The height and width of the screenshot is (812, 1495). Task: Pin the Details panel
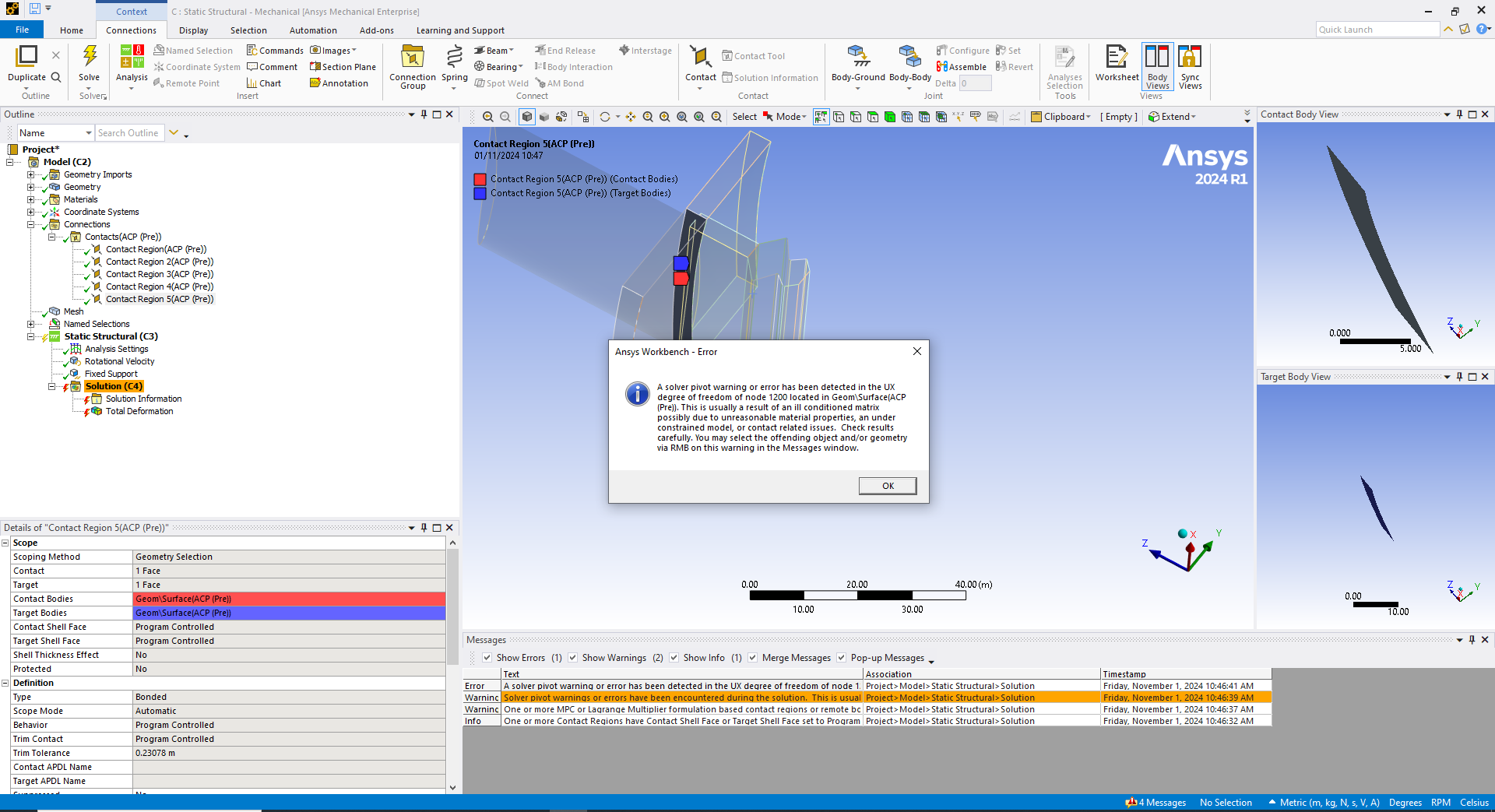pos(424,528)
